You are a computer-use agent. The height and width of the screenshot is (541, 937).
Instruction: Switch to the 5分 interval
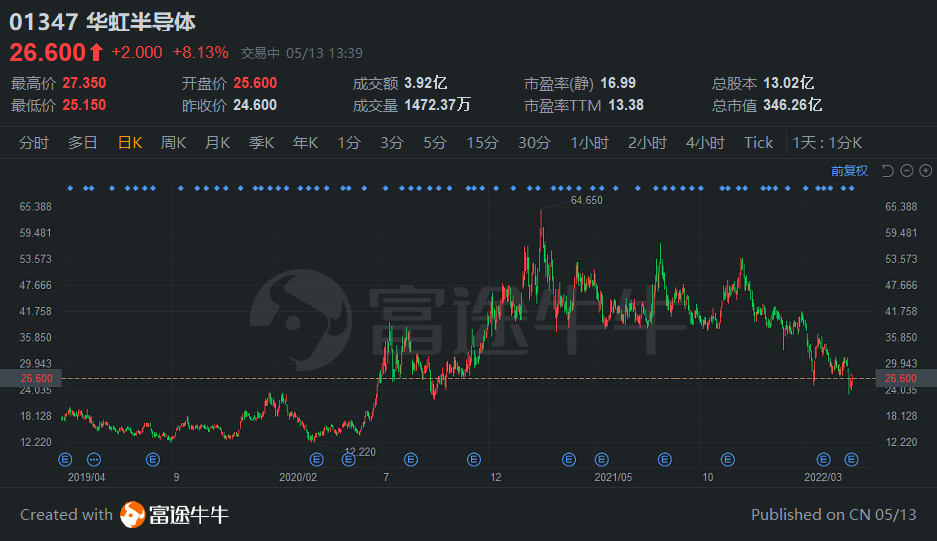pyautogui.click(x=435, y=143)
